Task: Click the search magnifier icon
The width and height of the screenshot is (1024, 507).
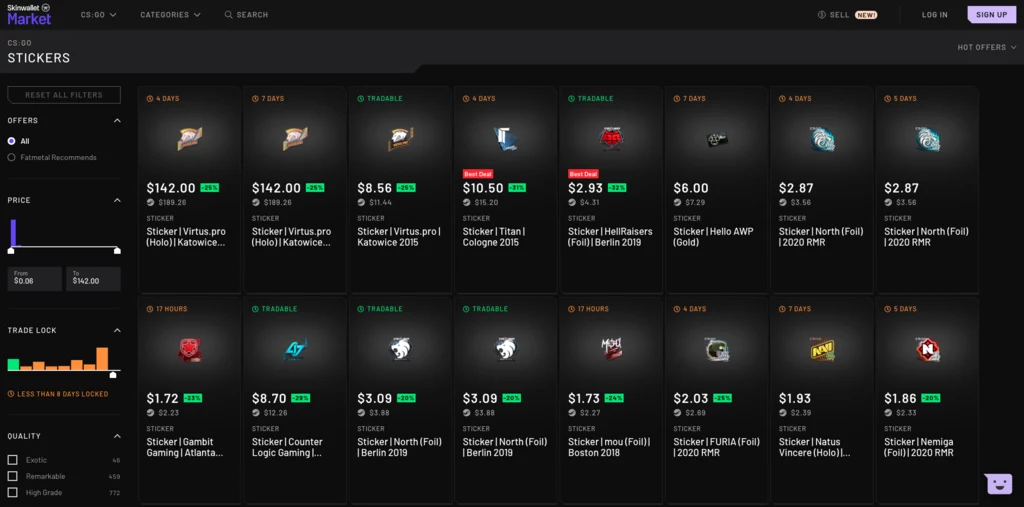Action: click(x=229, y=14)
